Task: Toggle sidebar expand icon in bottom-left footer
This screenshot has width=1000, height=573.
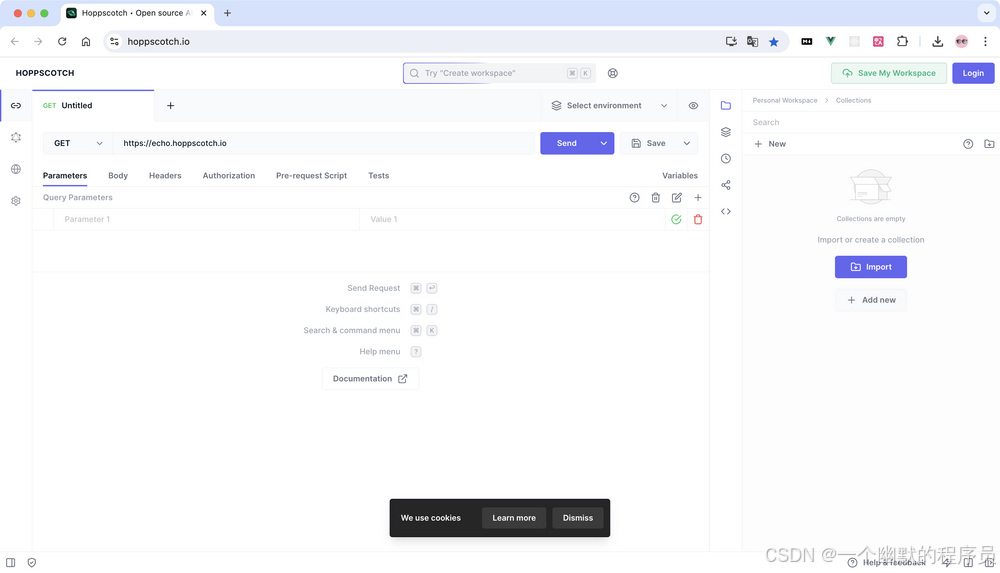Action: (11, 563)
